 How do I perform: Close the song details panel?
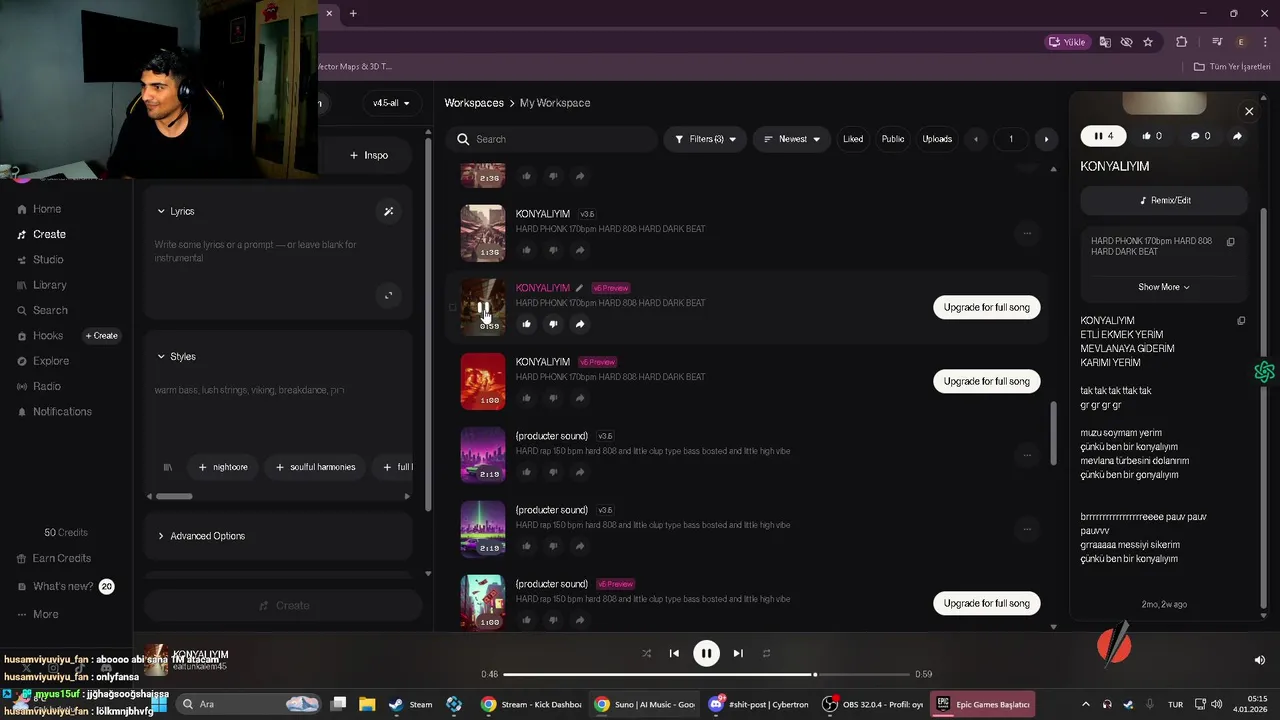point(1249,111)
